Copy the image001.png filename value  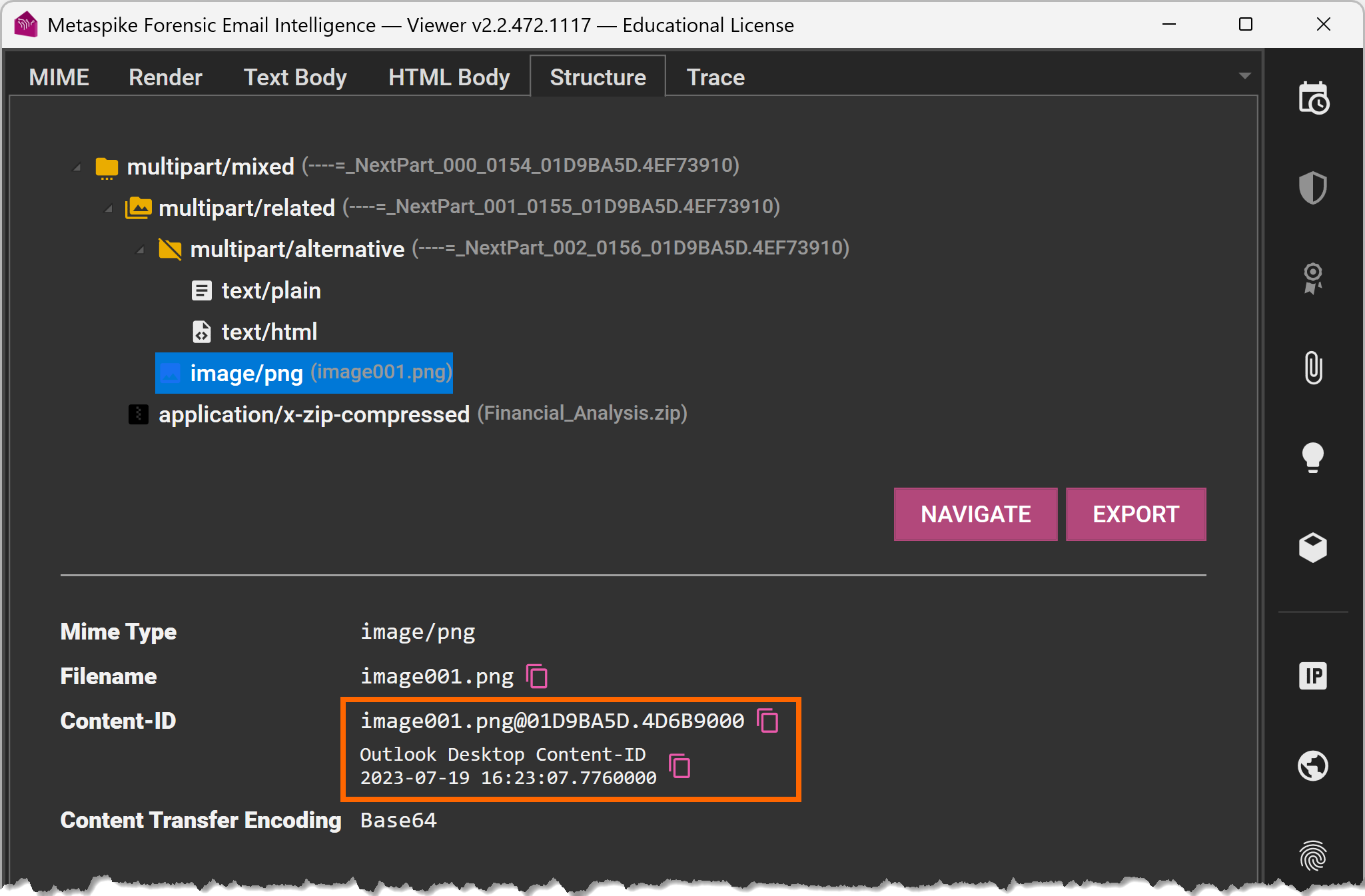coord(537,676)
